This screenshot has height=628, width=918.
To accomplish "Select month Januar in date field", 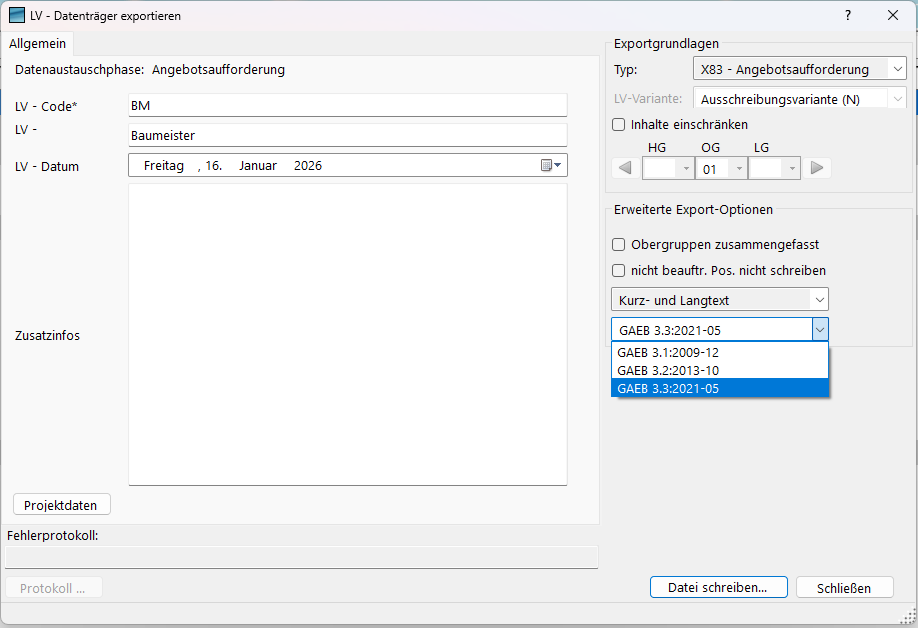I will click(x=258, y=166).
